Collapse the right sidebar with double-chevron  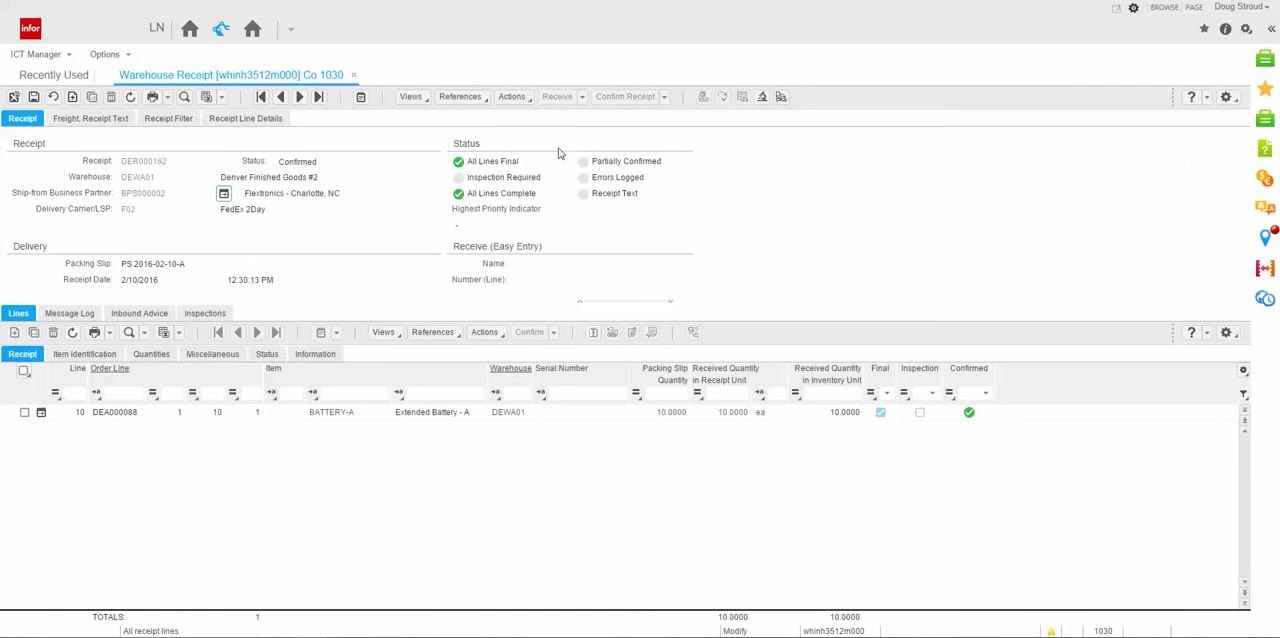pos(1271,29)
